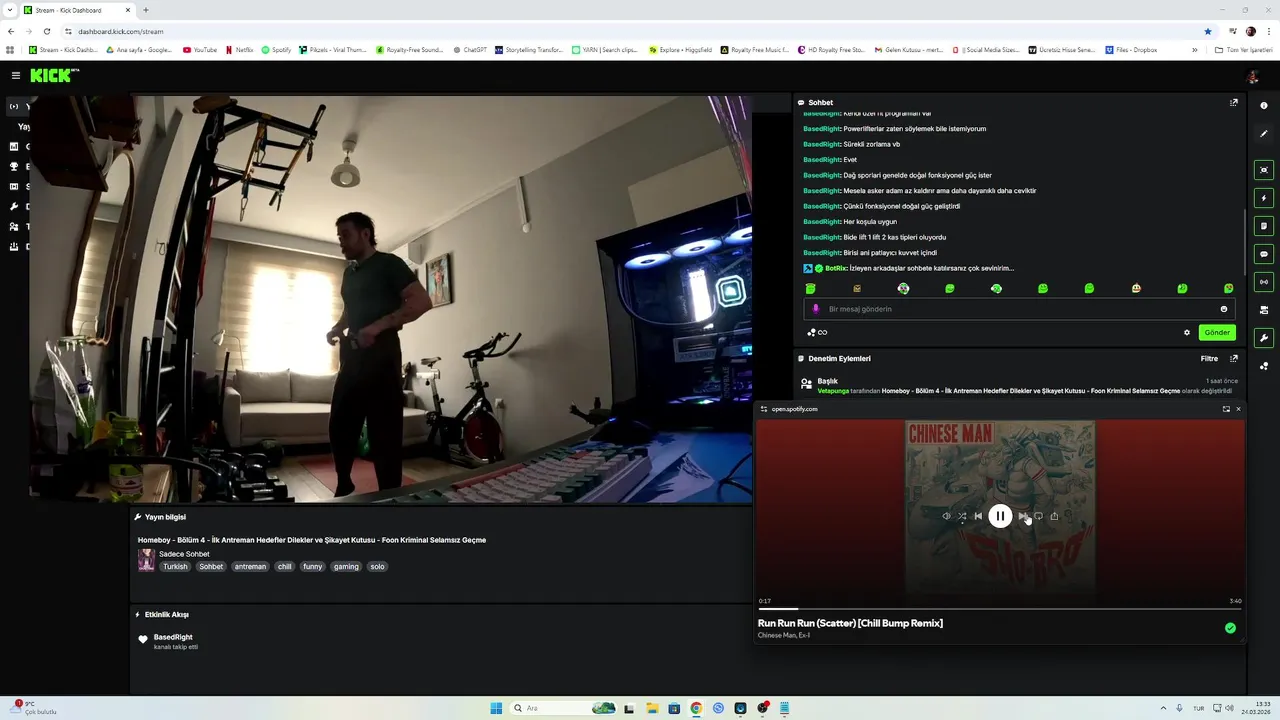1280x720 pixels.
Task: Click the address bar URL
Action: coord(120,31)
